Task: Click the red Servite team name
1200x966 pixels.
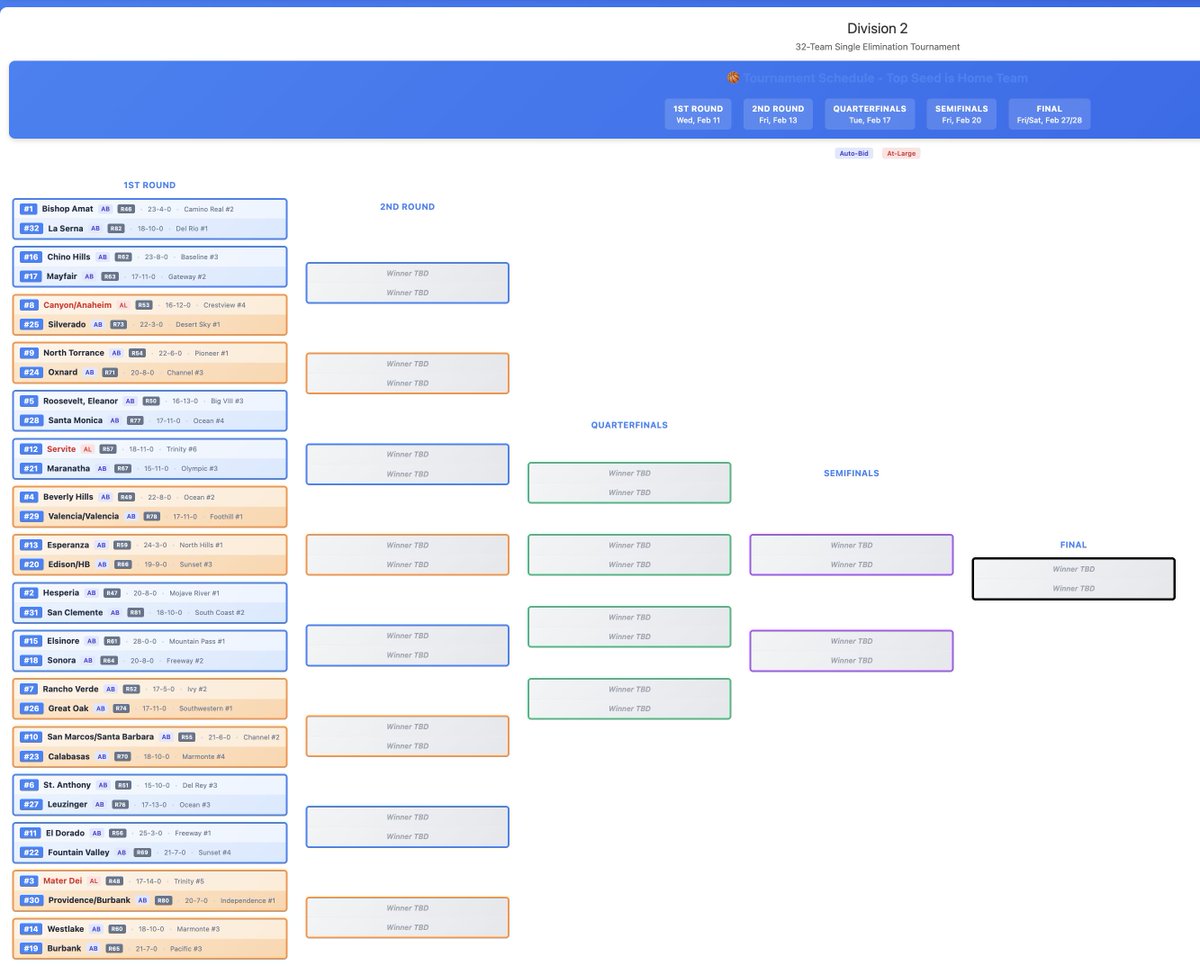Action: tap(61, 449)
